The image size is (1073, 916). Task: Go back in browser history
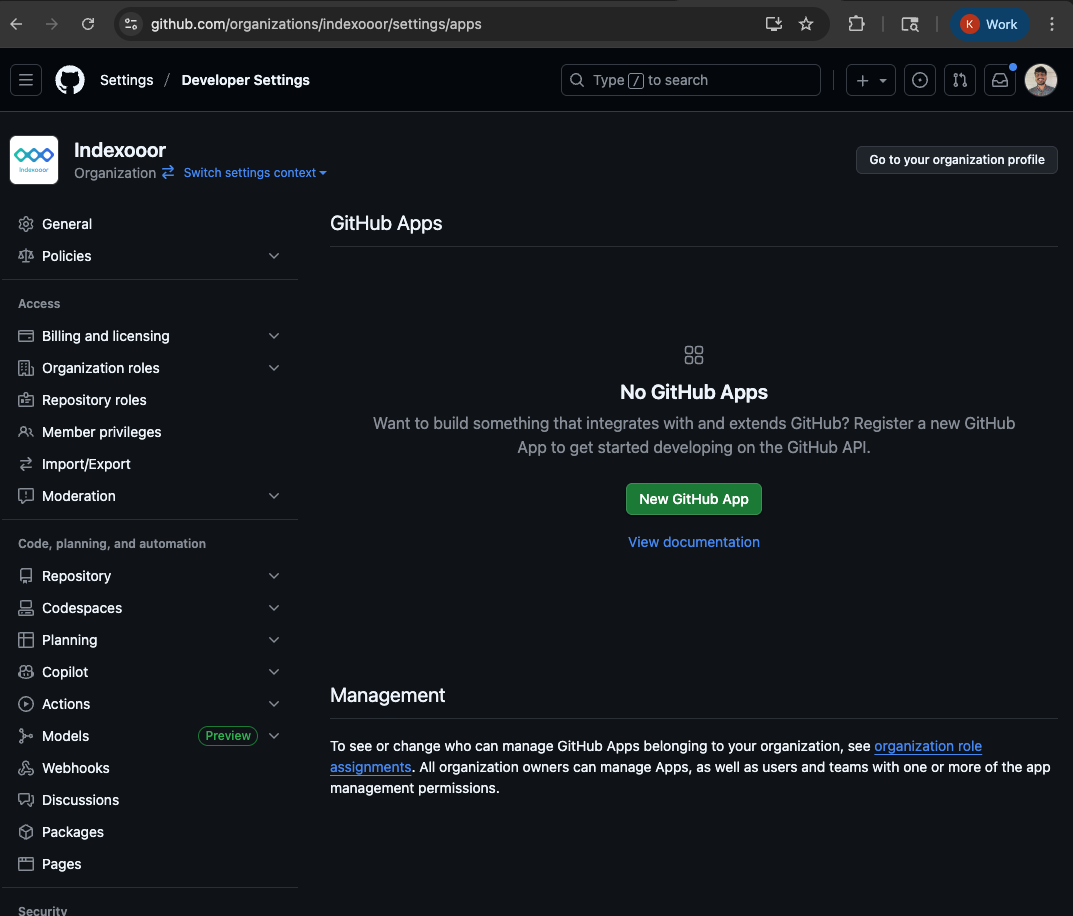16,24
